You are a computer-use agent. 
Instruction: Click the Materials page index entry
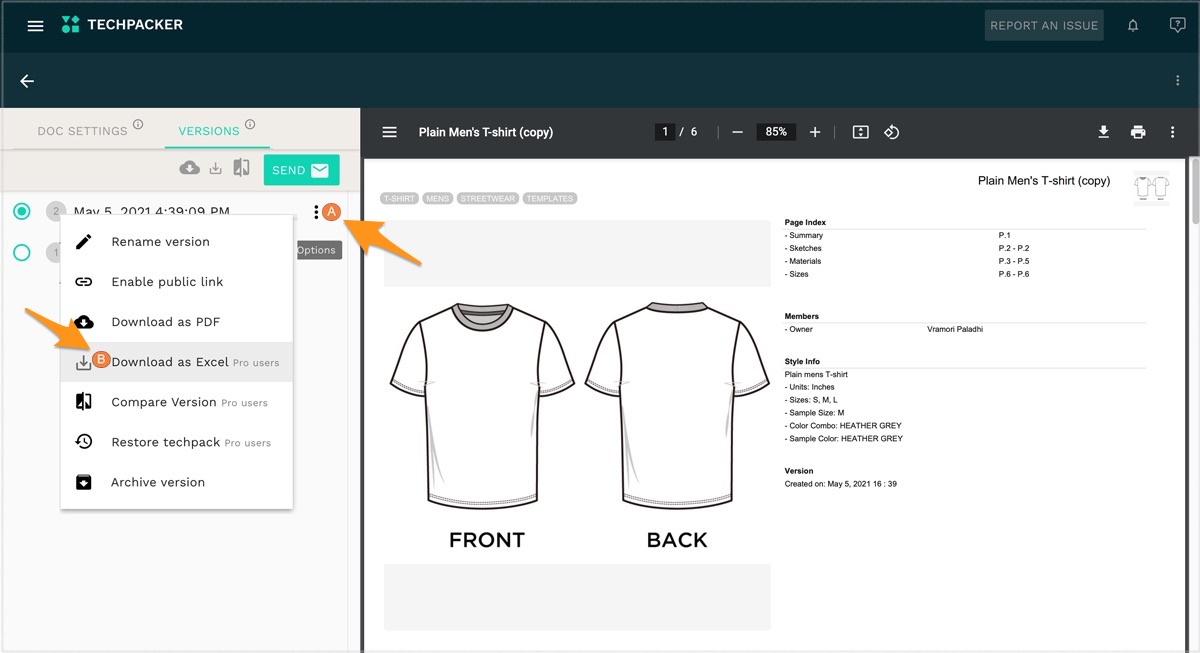[x=805, y=261]
